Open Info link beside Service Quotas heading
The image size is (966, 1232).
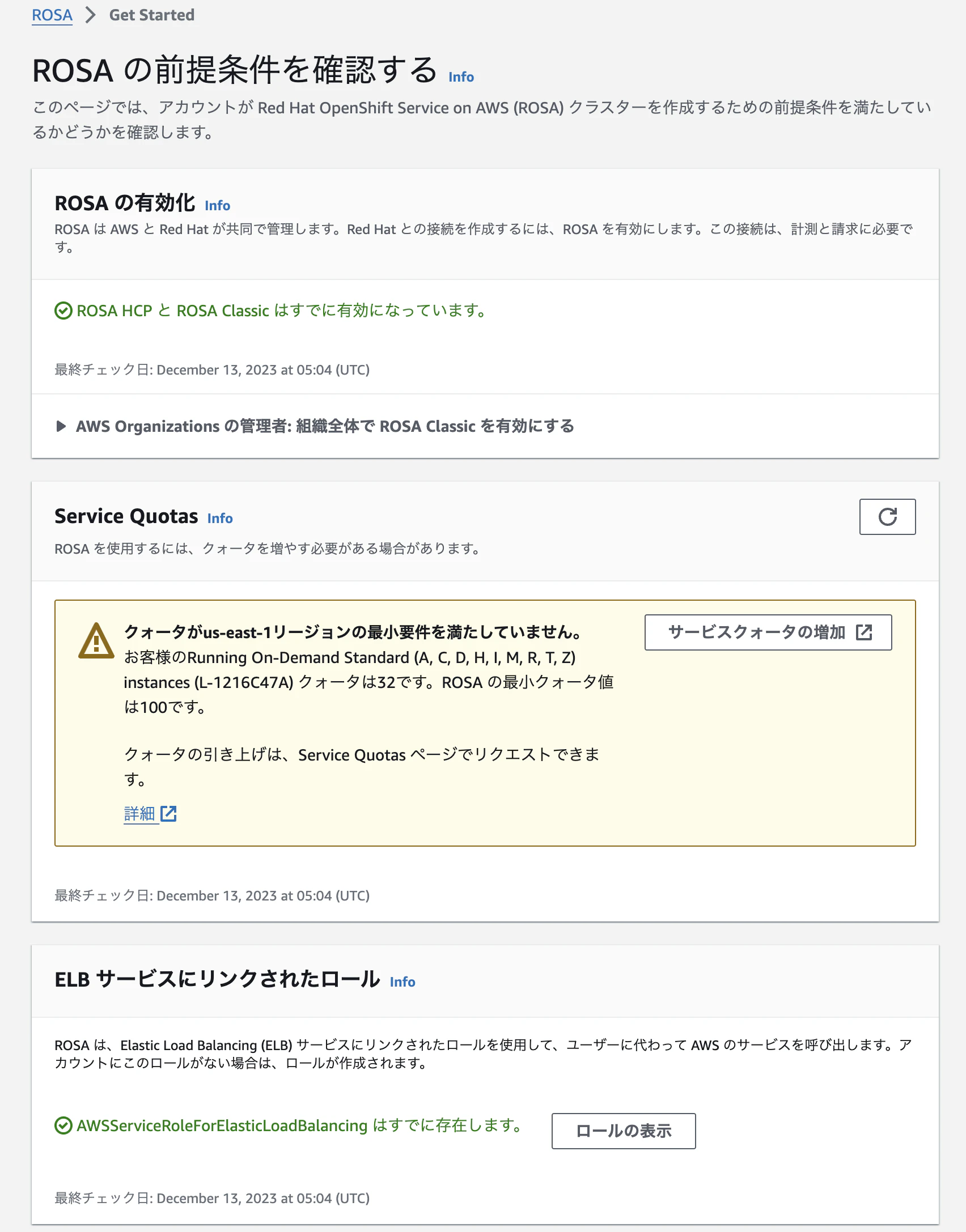tap(220, 518)
